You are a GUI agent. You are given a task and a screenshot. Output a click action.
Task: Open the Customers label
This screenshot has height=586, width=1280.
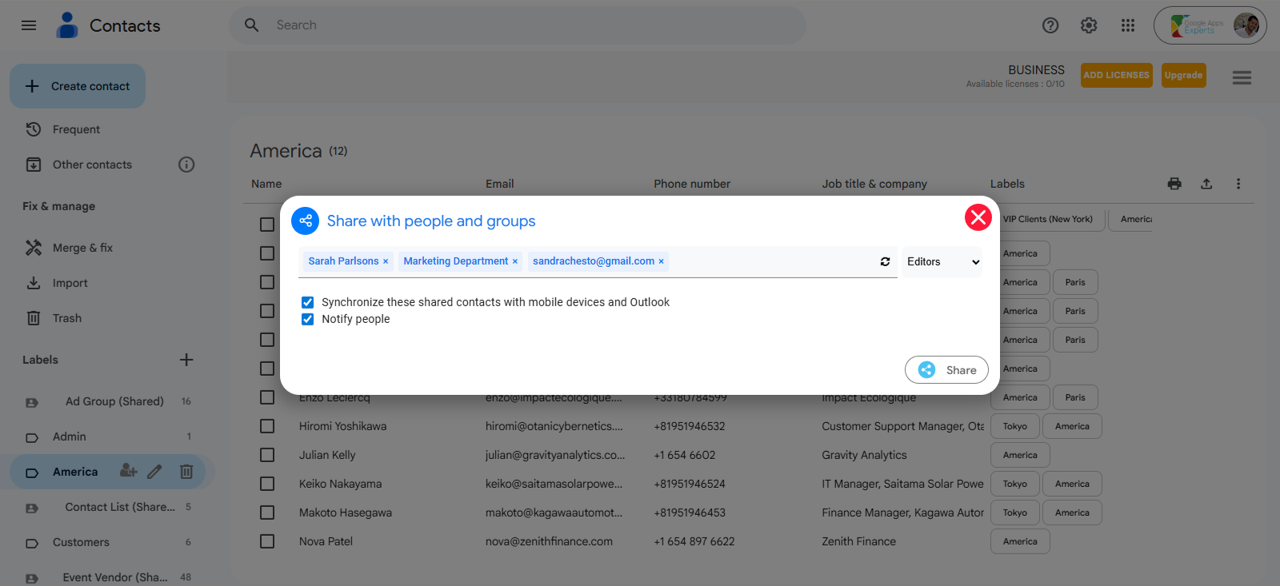tap(81, 542)
